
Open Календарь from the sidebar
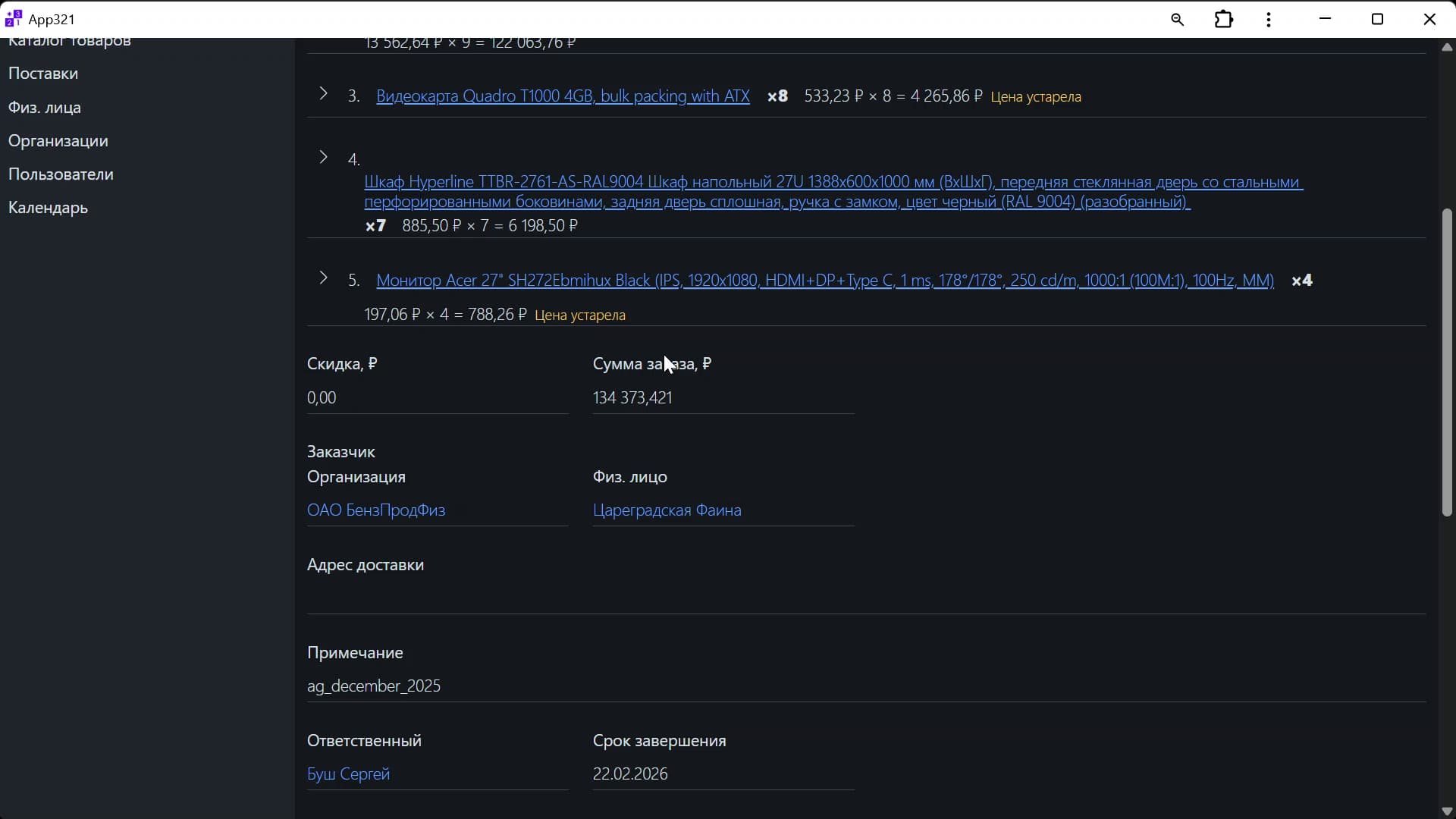48,208
